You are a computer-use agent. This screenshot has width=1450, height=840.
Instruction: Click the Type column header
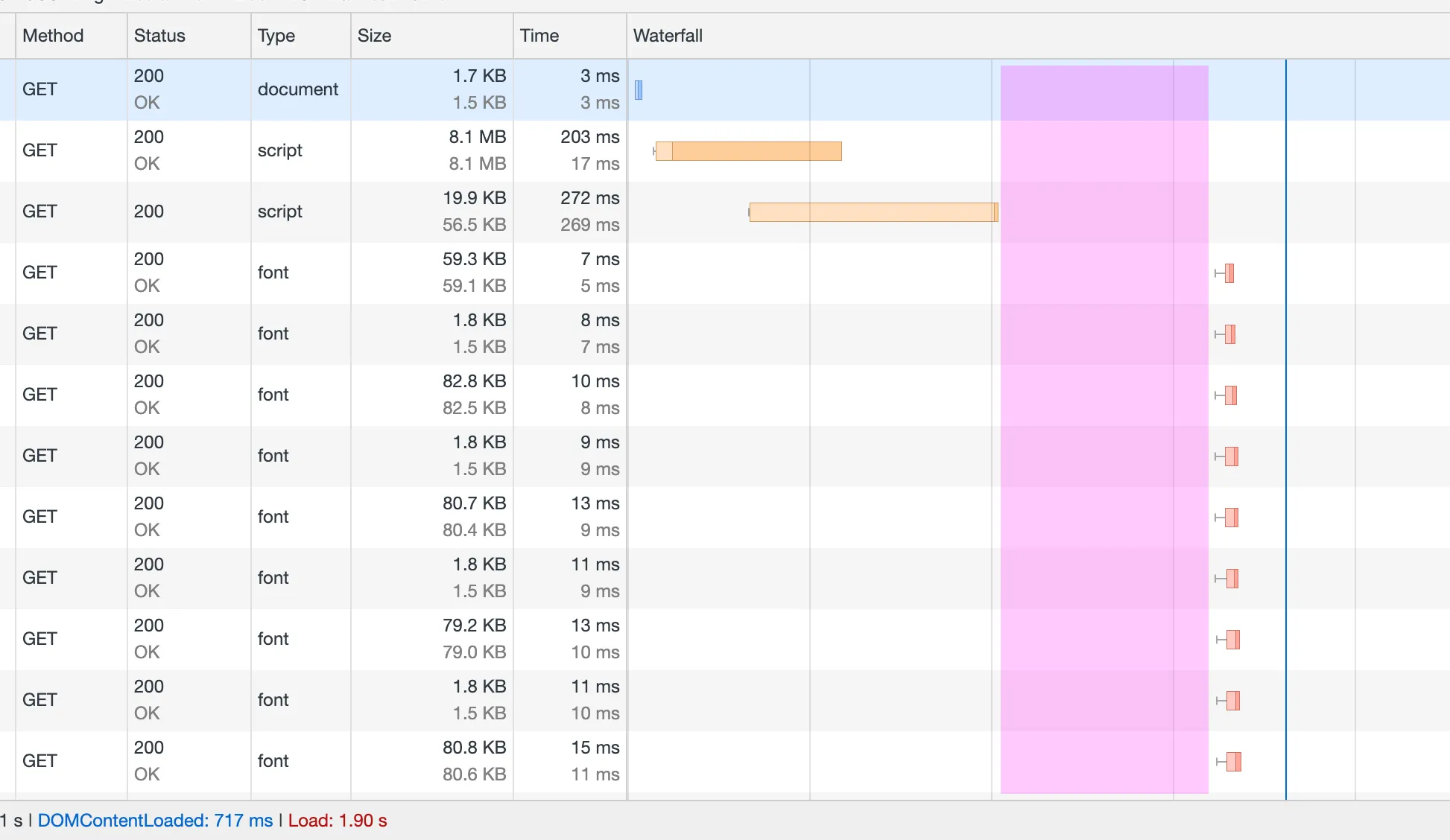[x=276, y=36]
